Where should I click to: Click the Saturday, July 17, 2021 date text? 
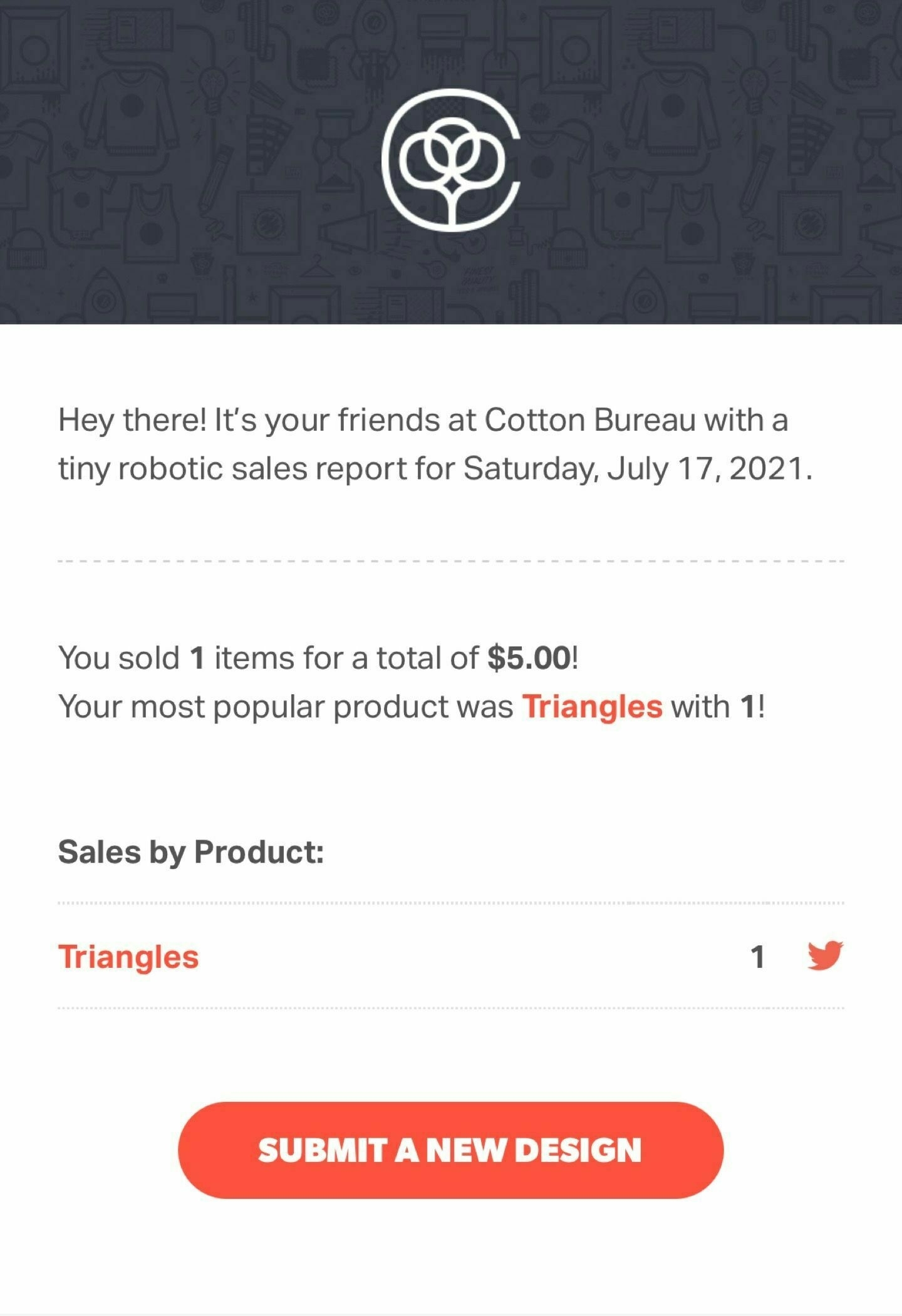tap(638, 469)
